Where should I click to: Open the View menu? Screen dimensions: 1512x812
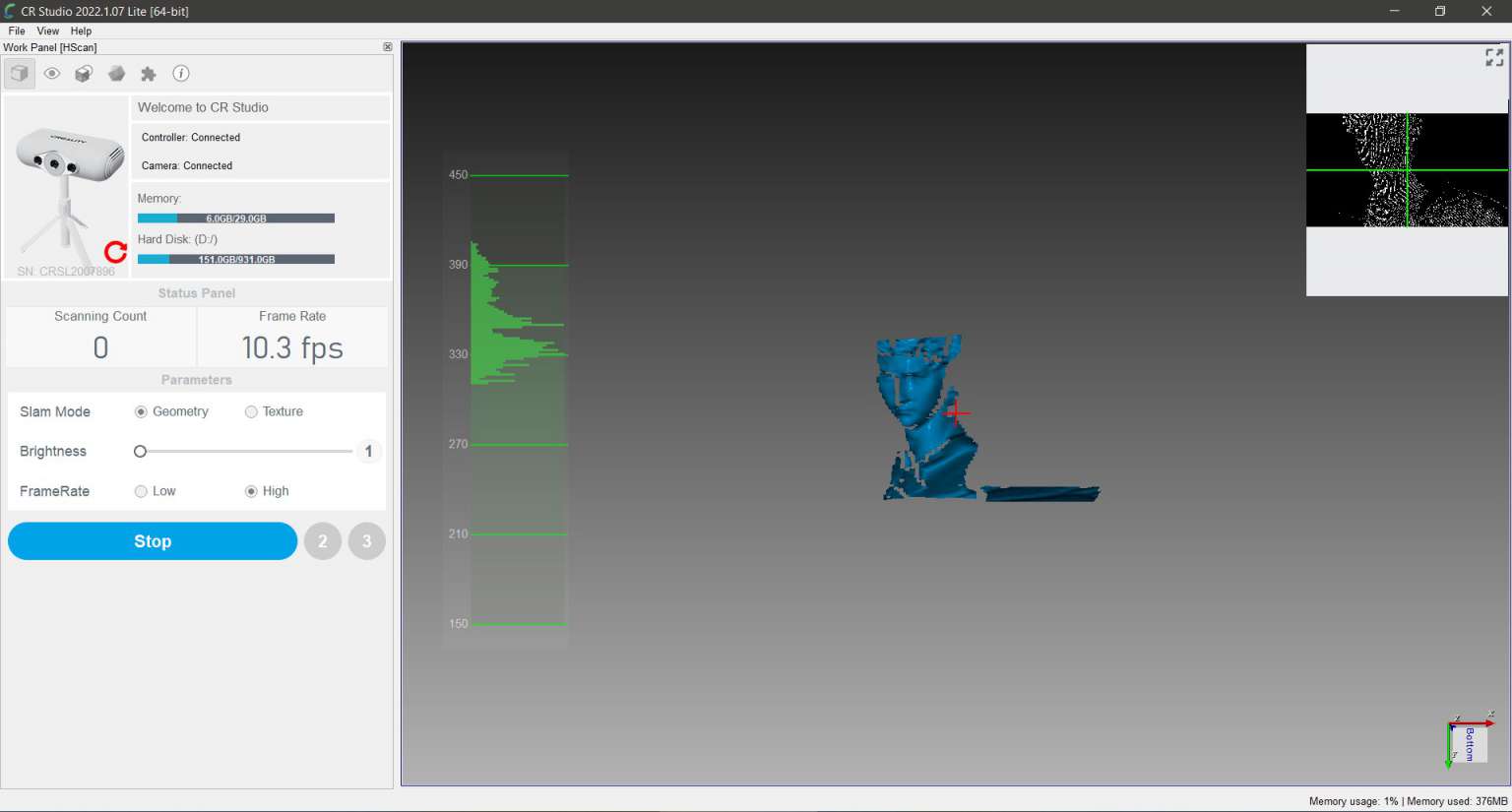coord(47,31)
